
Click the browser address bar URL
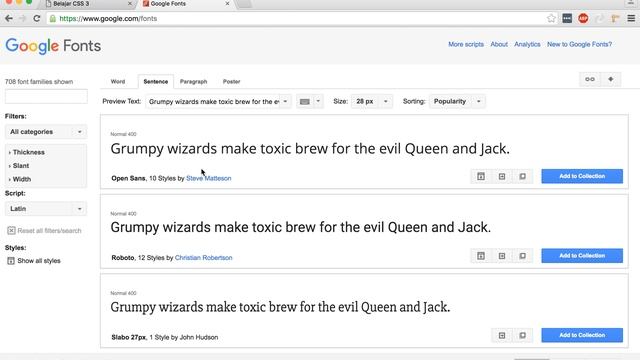pos(108,18)
